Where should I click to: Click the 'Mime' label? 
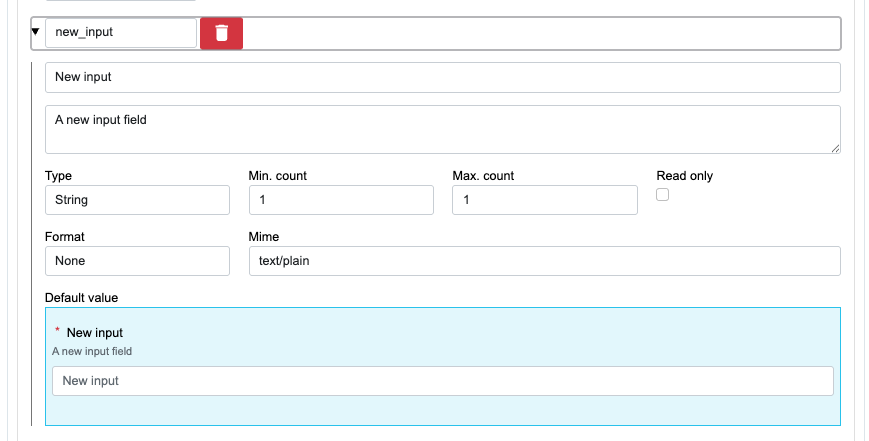pyautogui.click(x=264, y=237)
